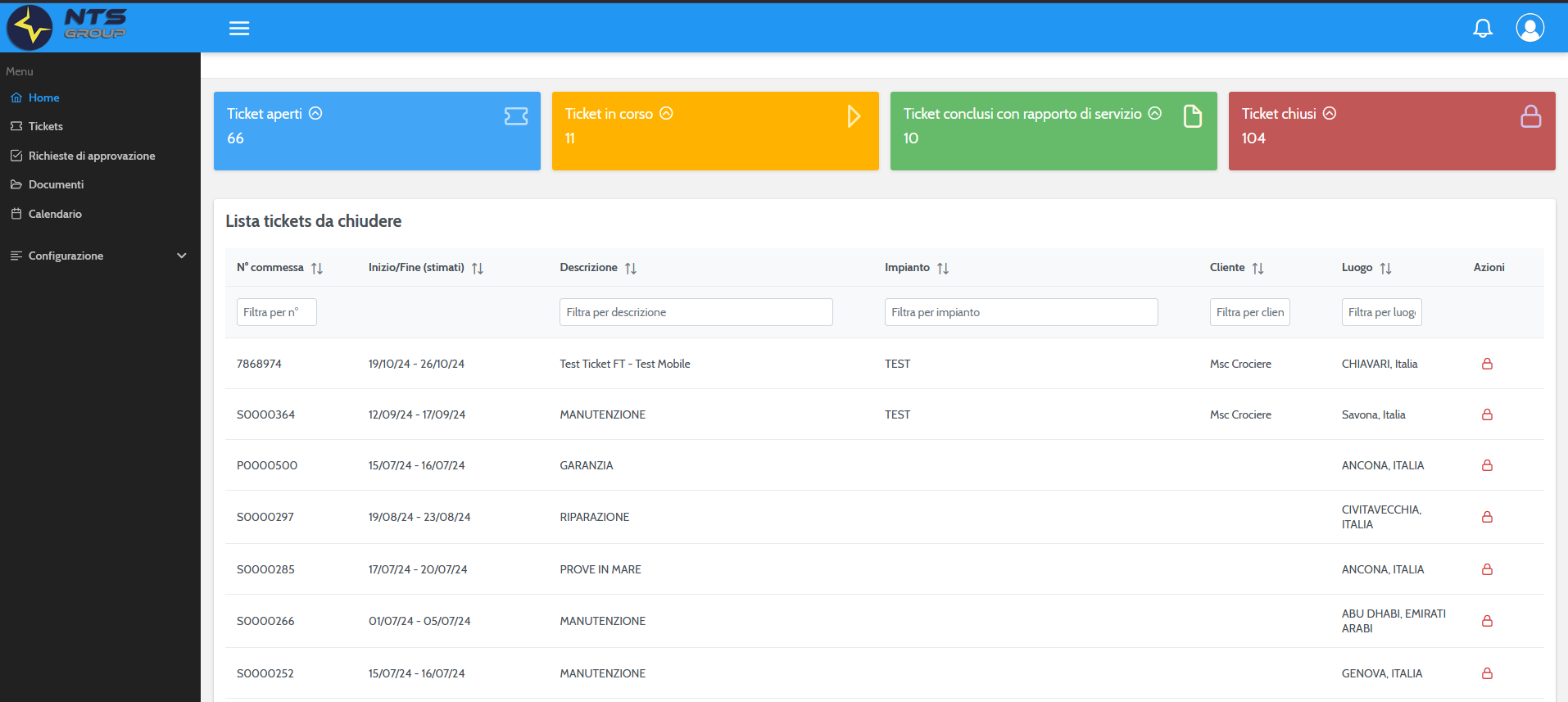The width and height of the screenshot is (1568, 702).
Task: Close ticket S0000364 via lock icon
Action: pos(1487,414)
